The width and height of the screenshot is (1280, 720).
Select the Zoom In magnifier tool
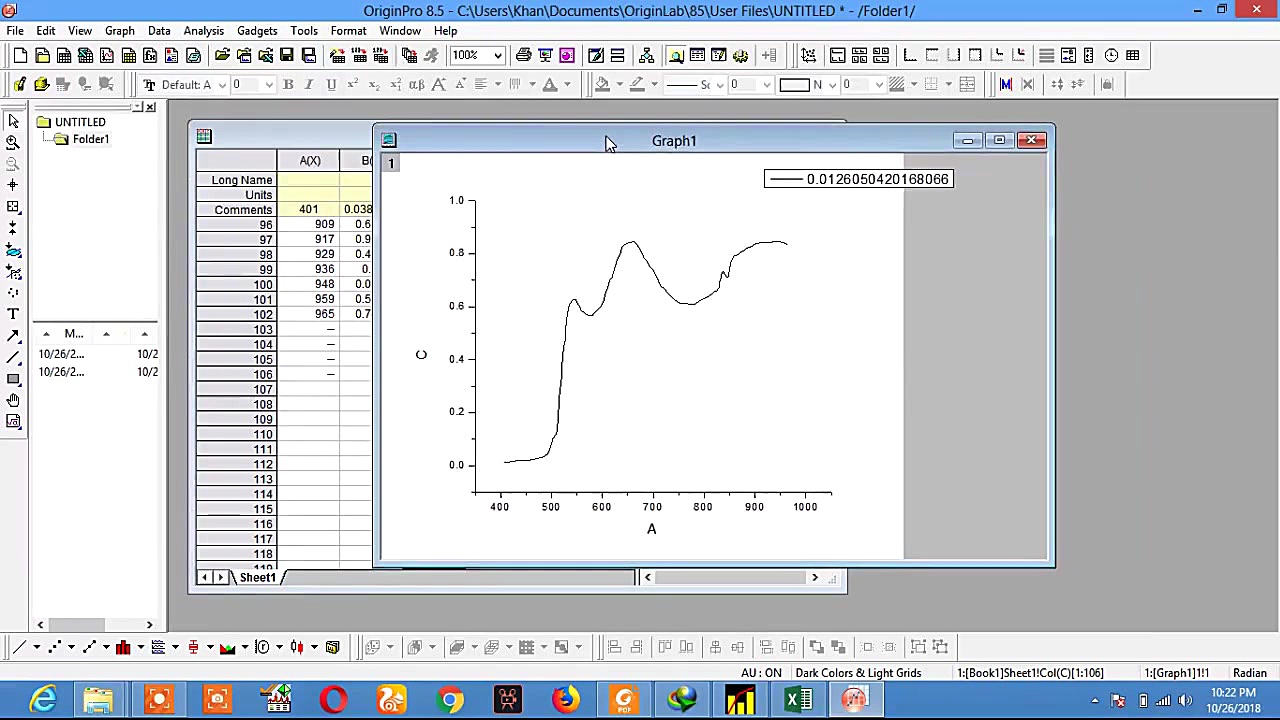click(13, 143)
